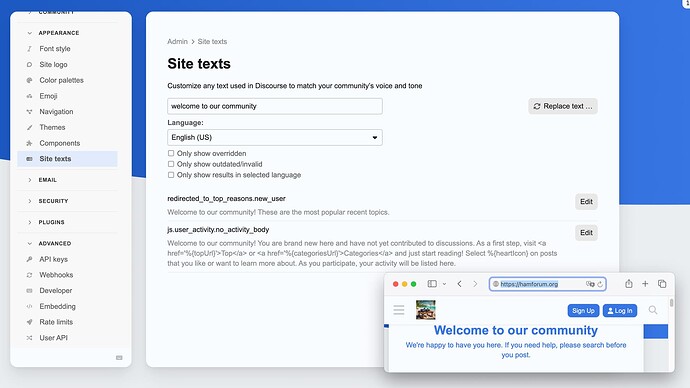Go back in Safari window
The width and height of the screenshot is (690, 388).
click(459, 284)
